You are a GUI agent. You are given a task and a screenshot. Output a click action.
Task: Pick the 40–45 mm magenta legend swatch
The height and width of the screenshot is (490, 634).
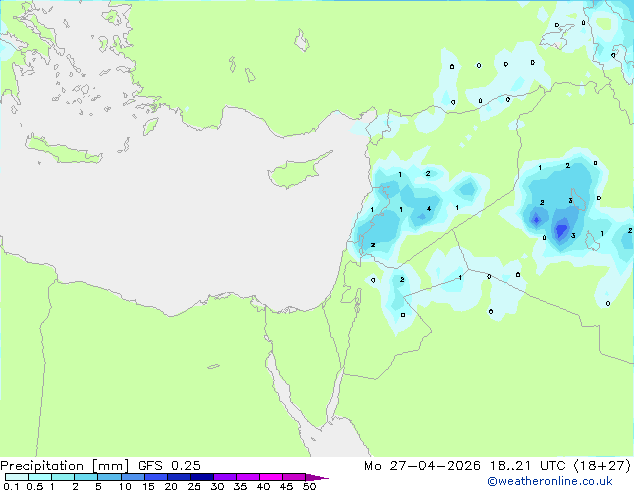(271, 477)
